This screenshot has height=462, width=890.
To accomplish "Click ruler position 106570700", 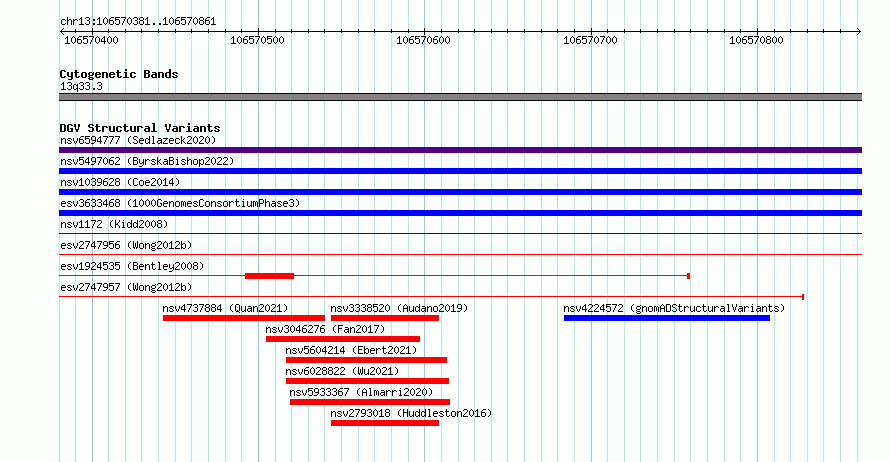I will [590, 40].
